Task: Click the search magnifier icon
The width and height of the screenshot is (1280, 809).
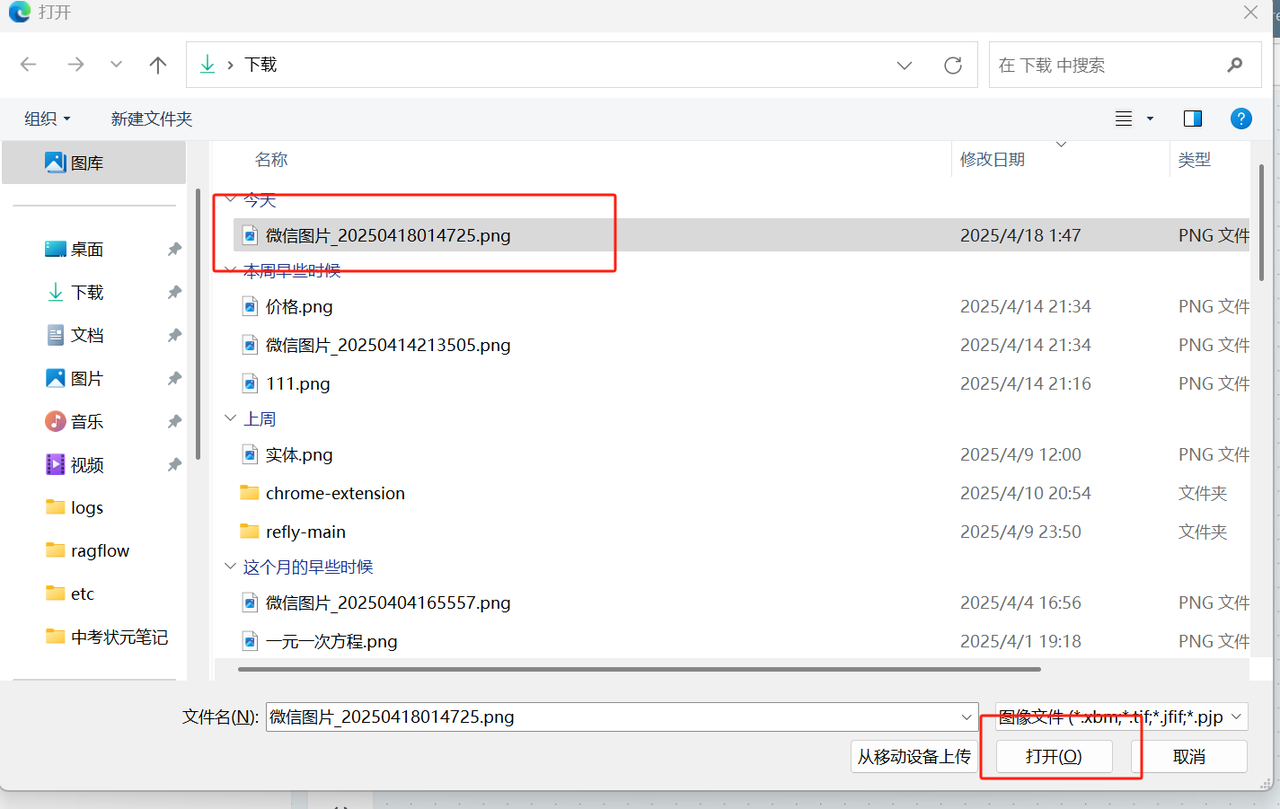Action: click(1235, 65)
